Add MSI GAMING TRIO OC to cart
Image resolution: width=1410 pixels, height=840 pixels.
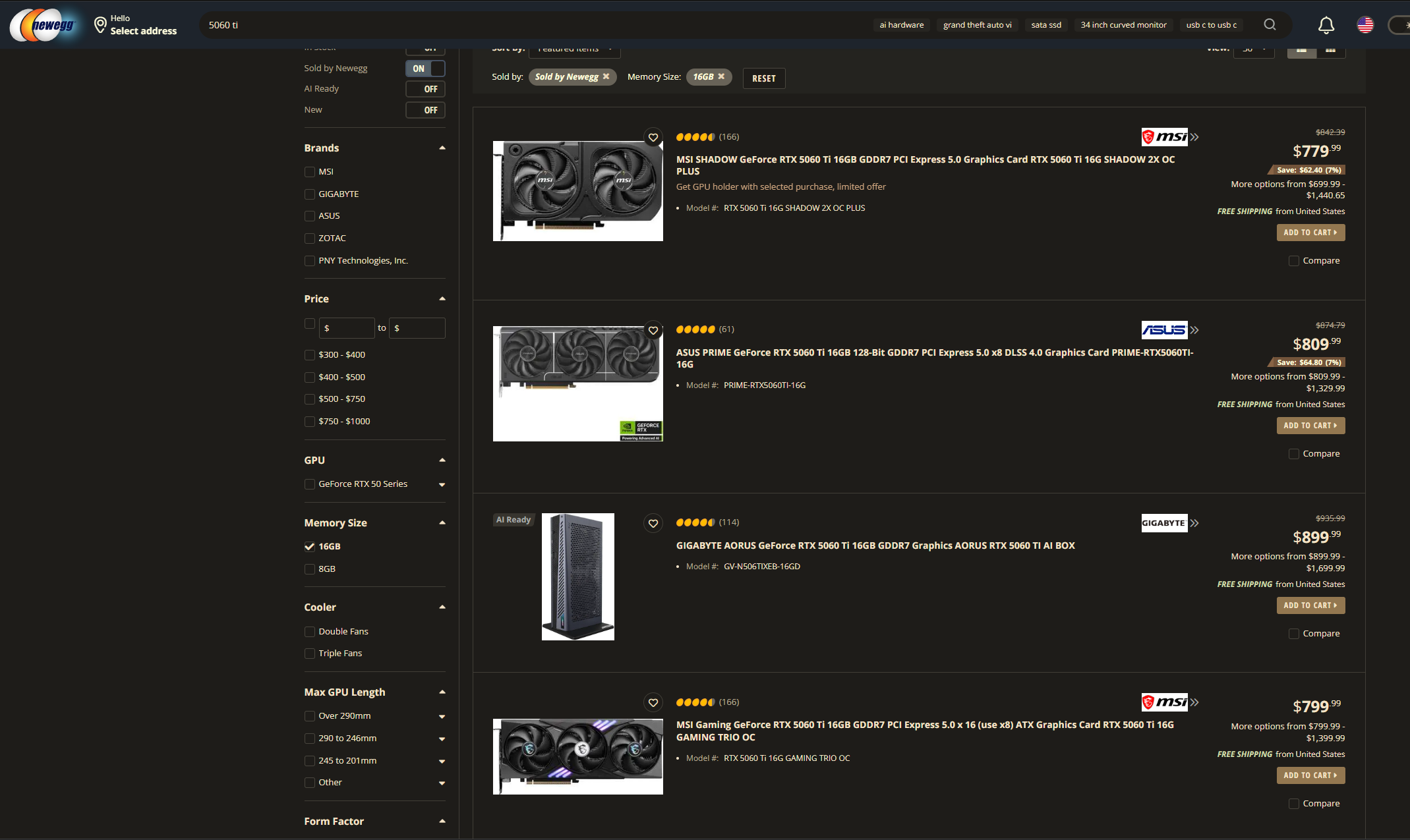(1310, 775)
